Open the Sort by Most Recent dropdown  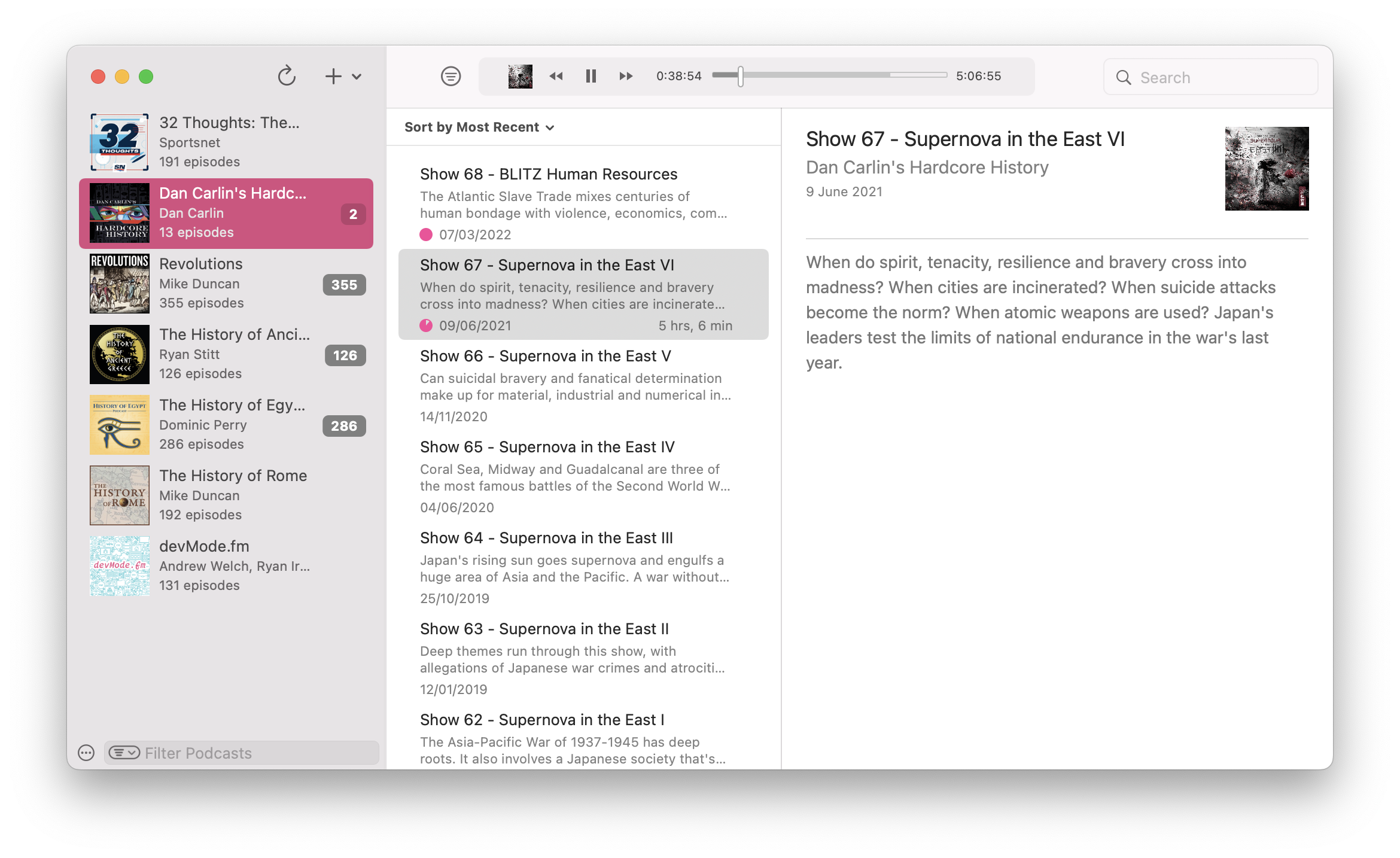479,127
